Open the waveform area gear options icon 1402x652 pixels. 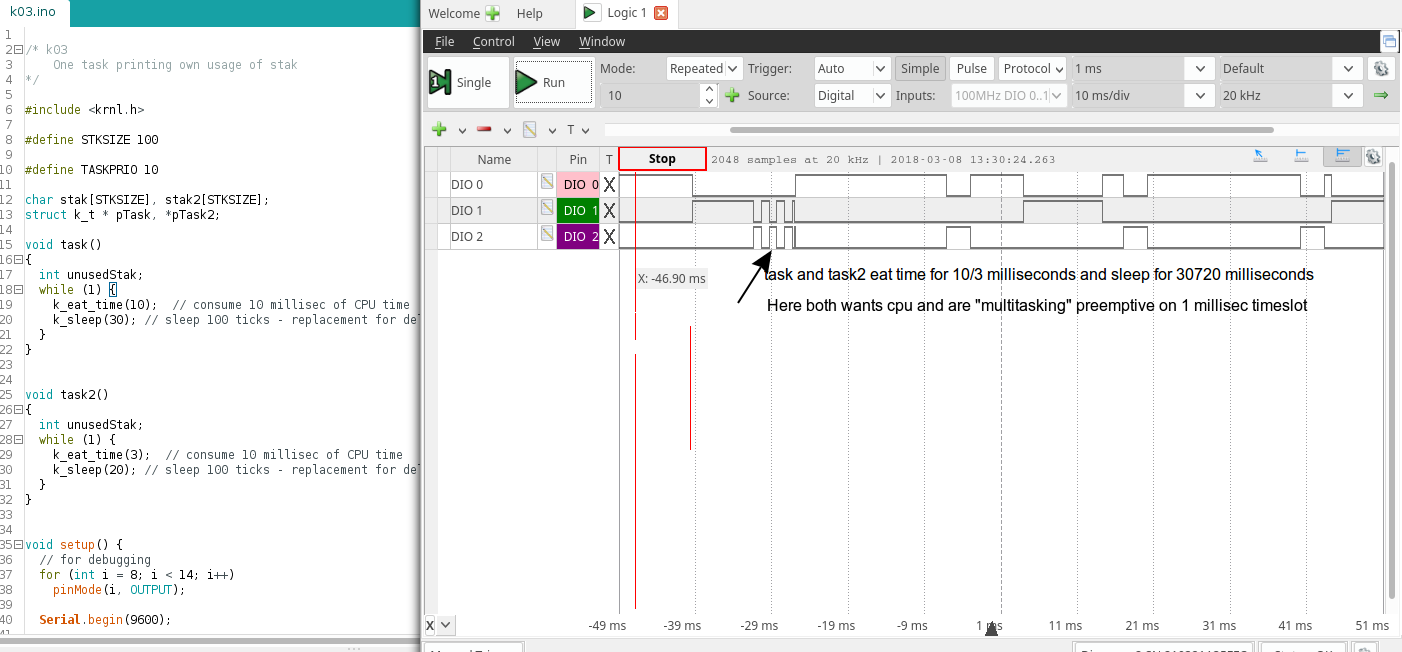pyautogui.click(x=1373, y=157)
